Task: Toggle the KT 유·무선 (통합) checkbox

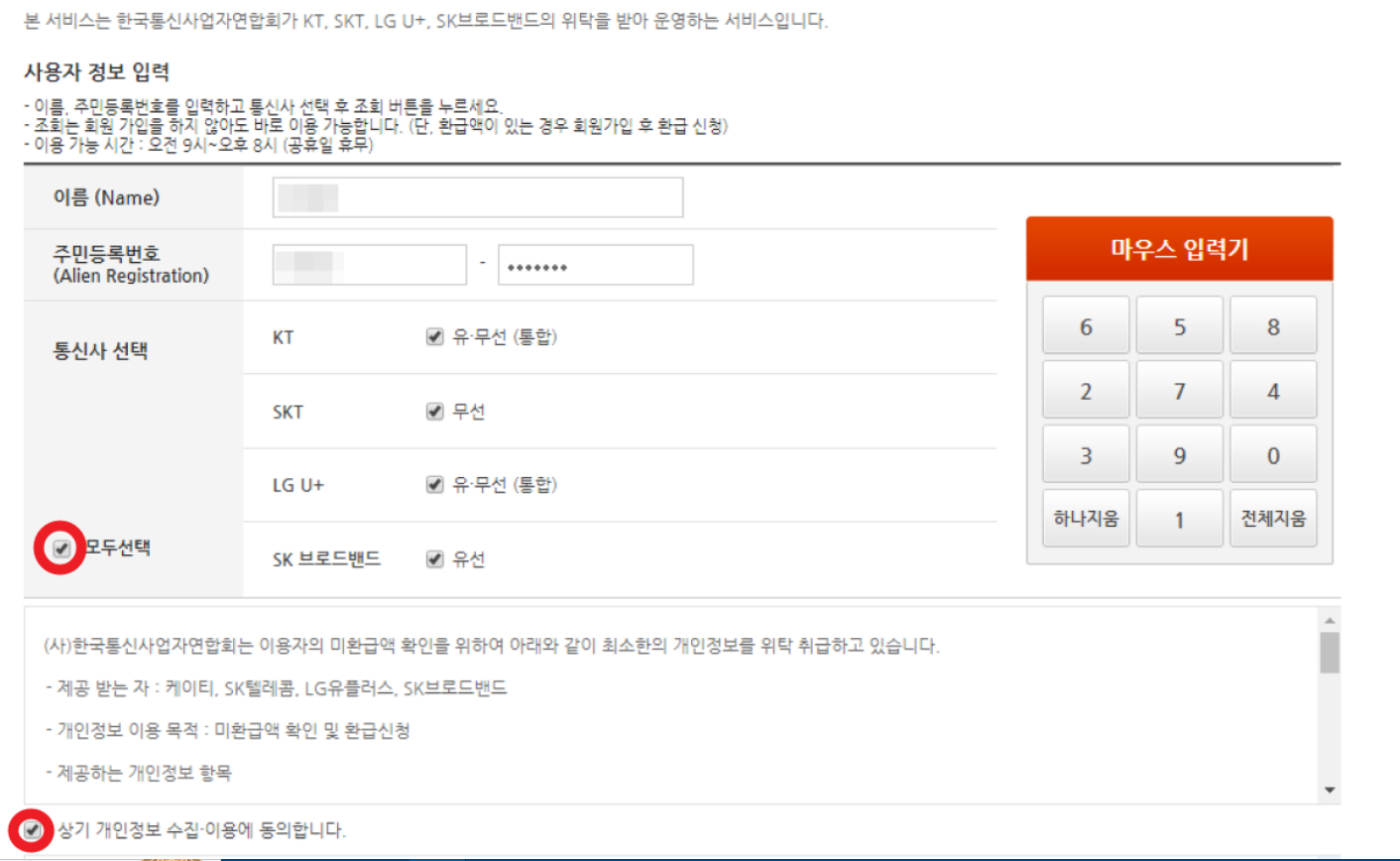Action: click(434, 337)
